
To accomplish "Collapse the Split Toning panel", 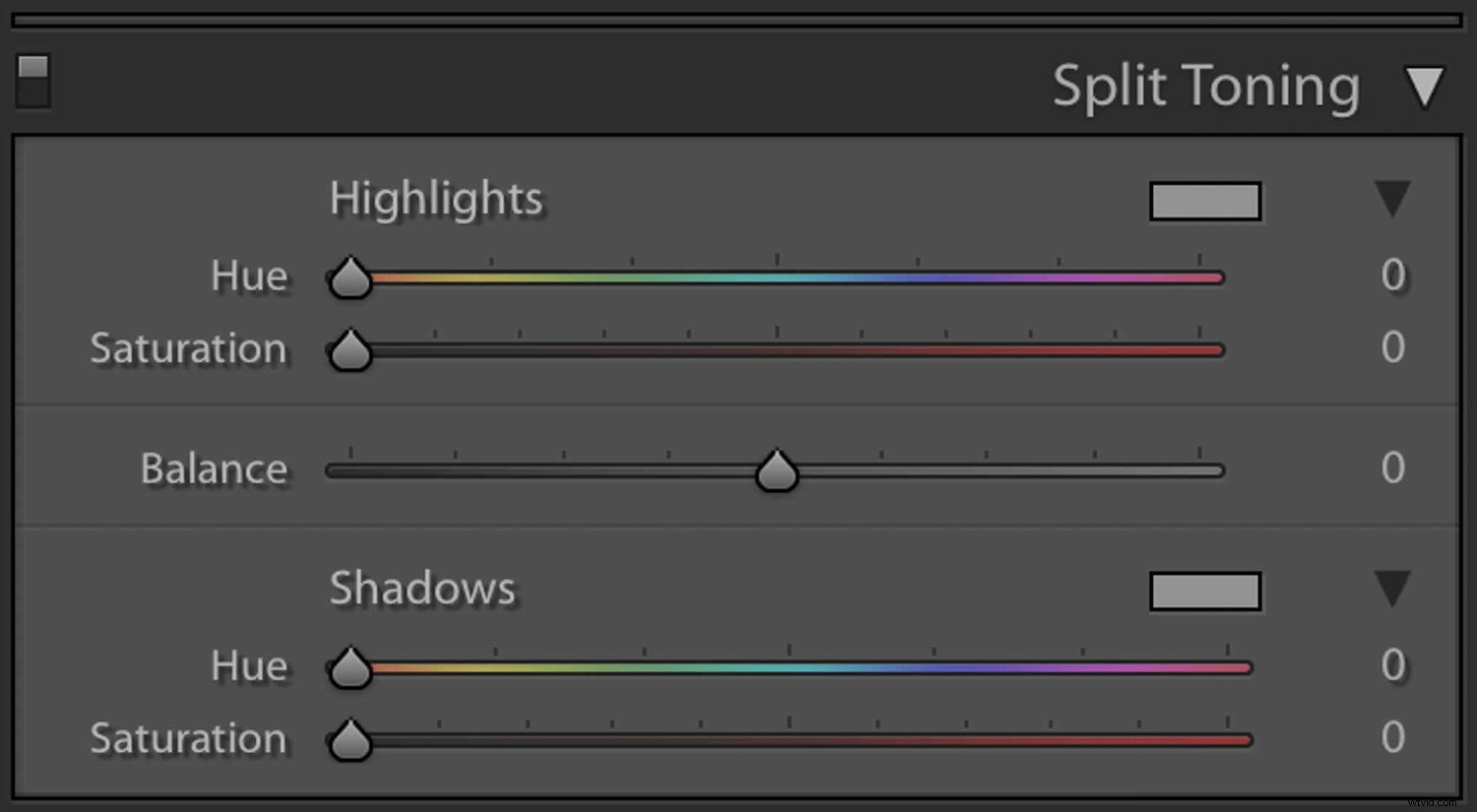I will pyautogui.click(x=1425, y=87).
